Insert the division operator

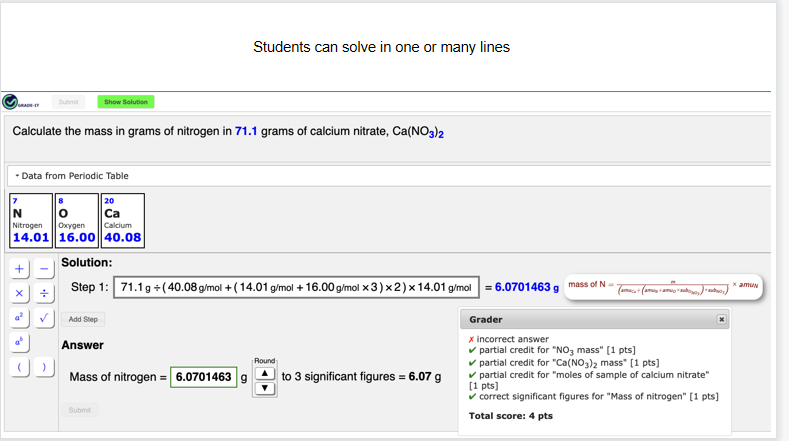click(x=45, y=294)
